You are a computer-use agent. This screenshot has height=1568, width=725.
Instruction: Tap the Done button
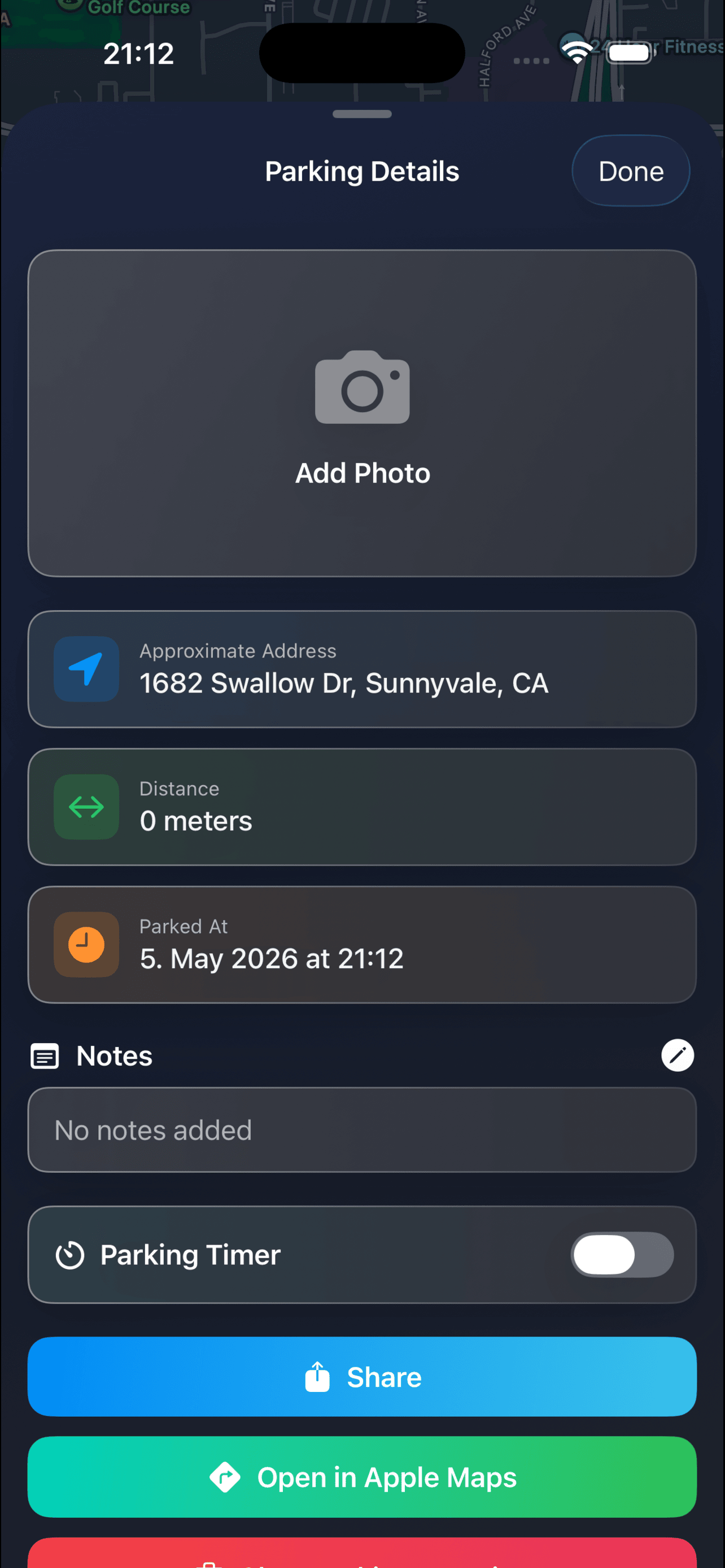tap(631, 170)
